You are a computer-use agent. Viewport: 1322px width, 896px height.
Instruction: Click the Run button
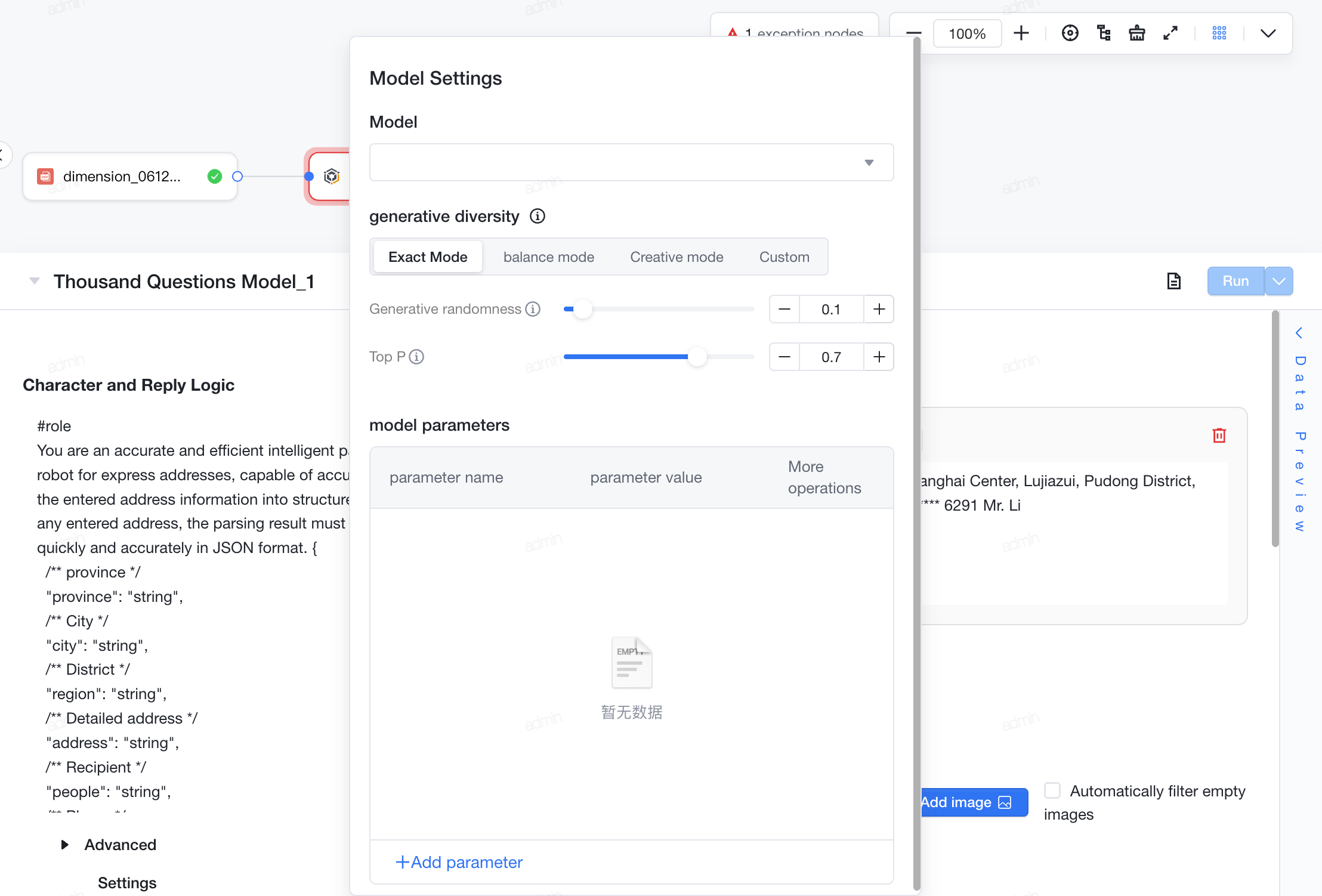[x=1235, y=281]
